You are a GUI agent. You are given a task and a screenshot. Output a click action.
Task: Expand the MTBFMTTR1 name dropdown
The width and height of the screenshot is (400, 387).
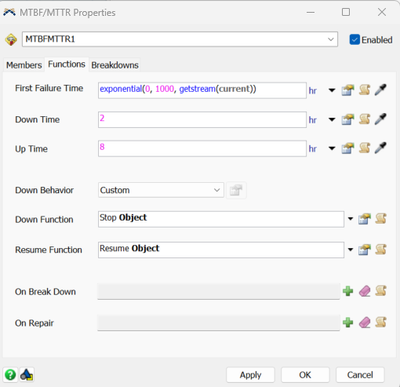pyautogui.click(x=331, y=39)
